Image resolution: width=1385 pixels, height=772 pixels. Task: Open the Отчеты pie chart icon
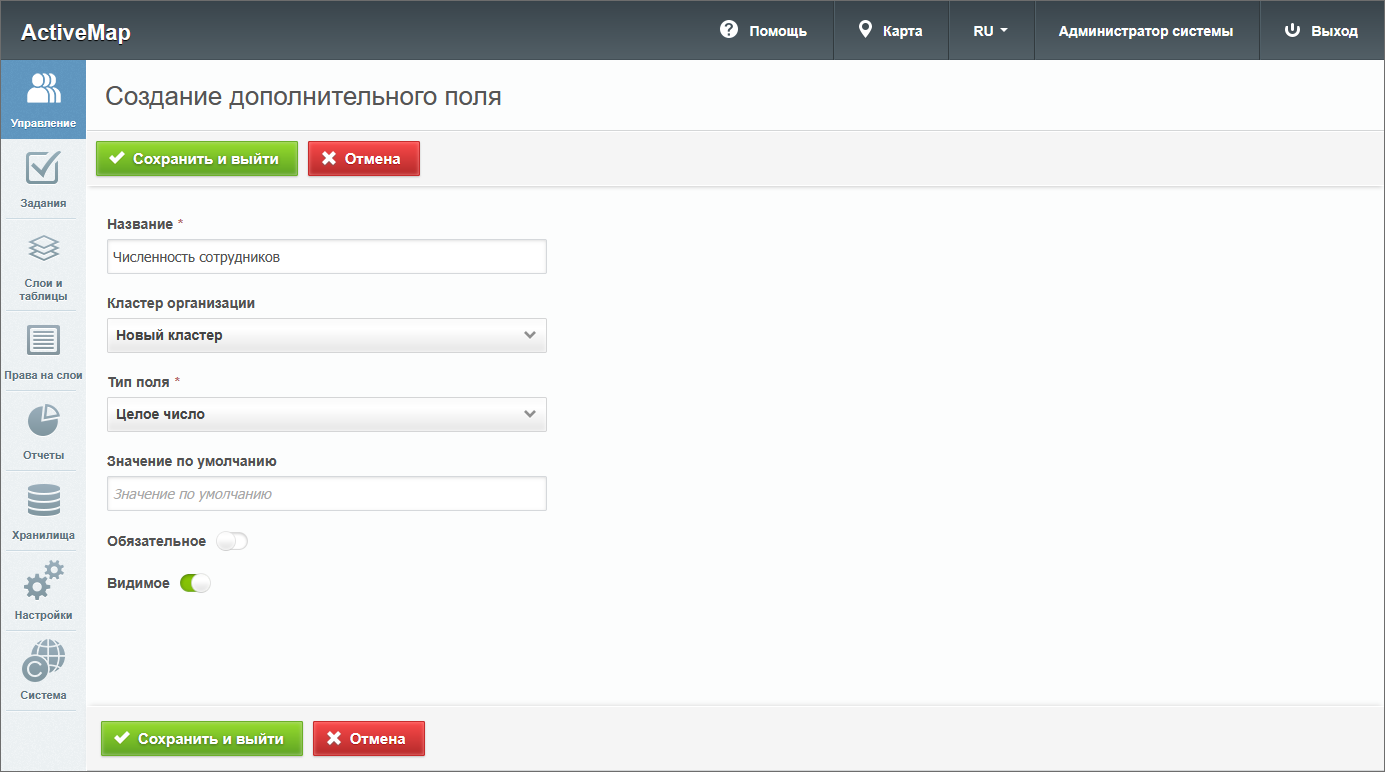click(43, 421)
